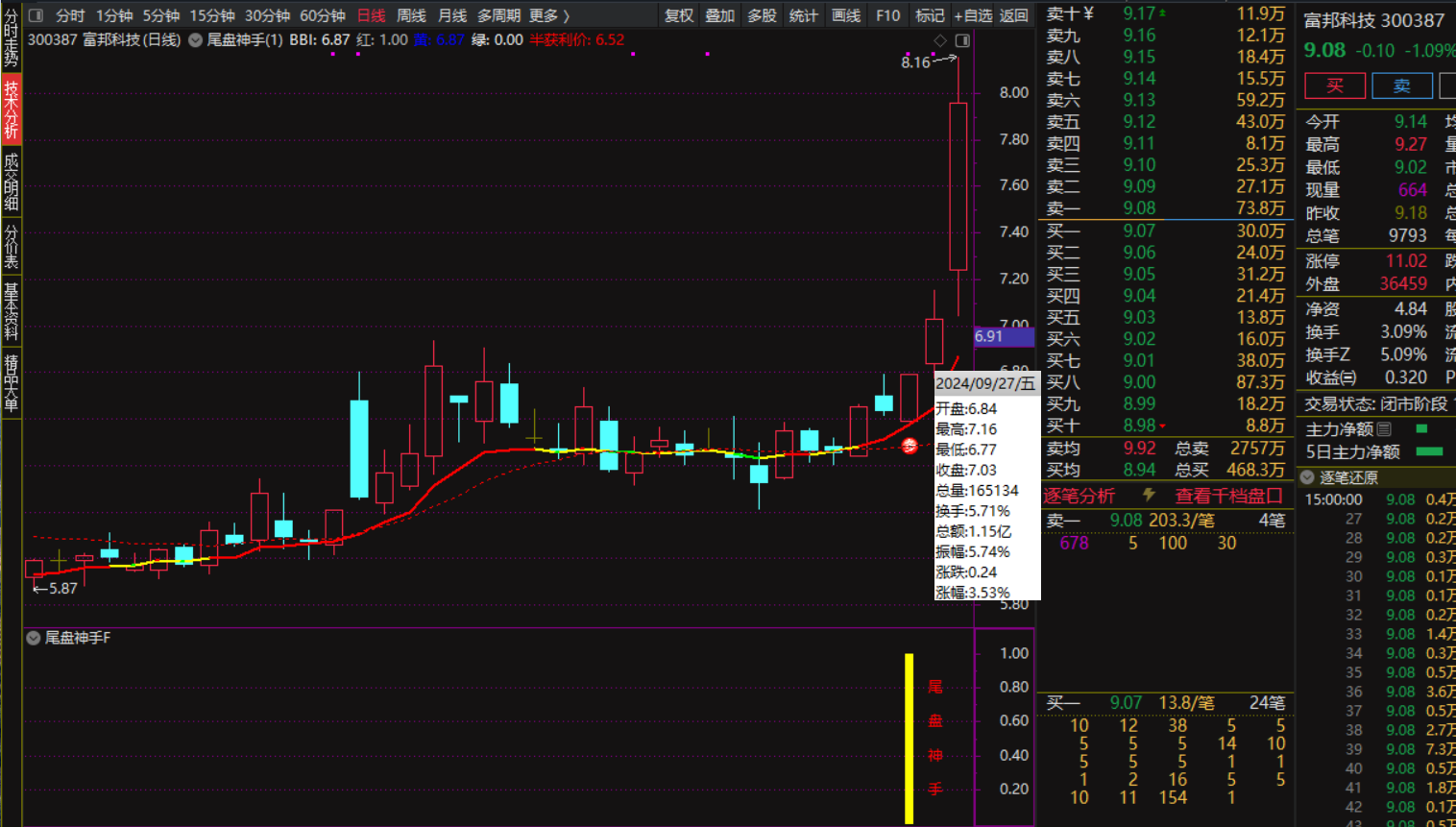1456x827 pixels.
Task: Click the list icon next to 主力净额
Action: 1384,428
